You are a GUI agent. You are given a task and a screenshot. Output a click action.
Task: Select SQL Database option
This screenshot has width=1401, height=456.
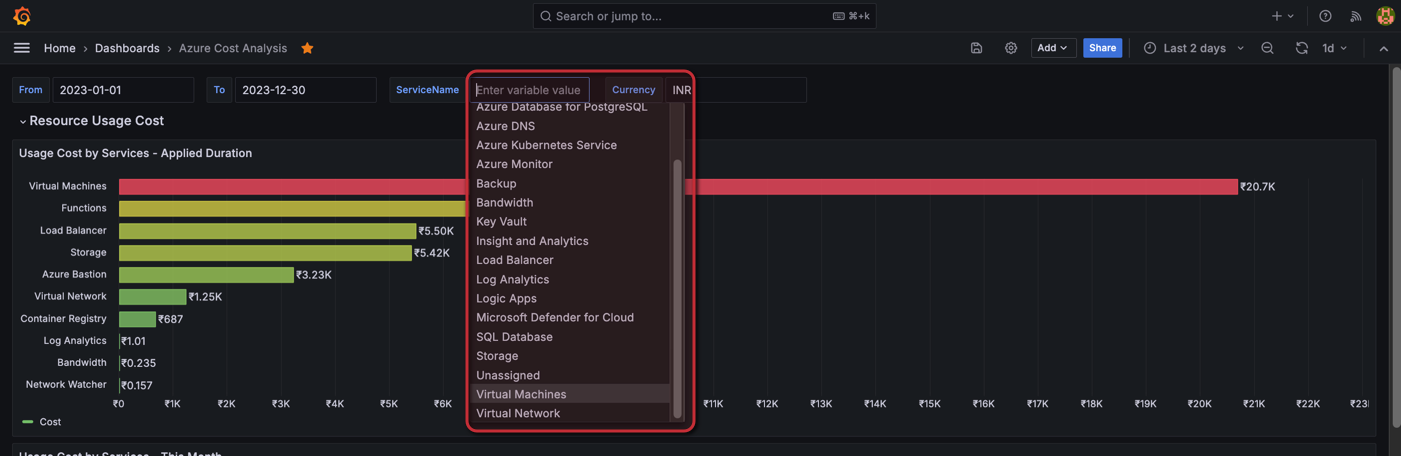point(570,337)
